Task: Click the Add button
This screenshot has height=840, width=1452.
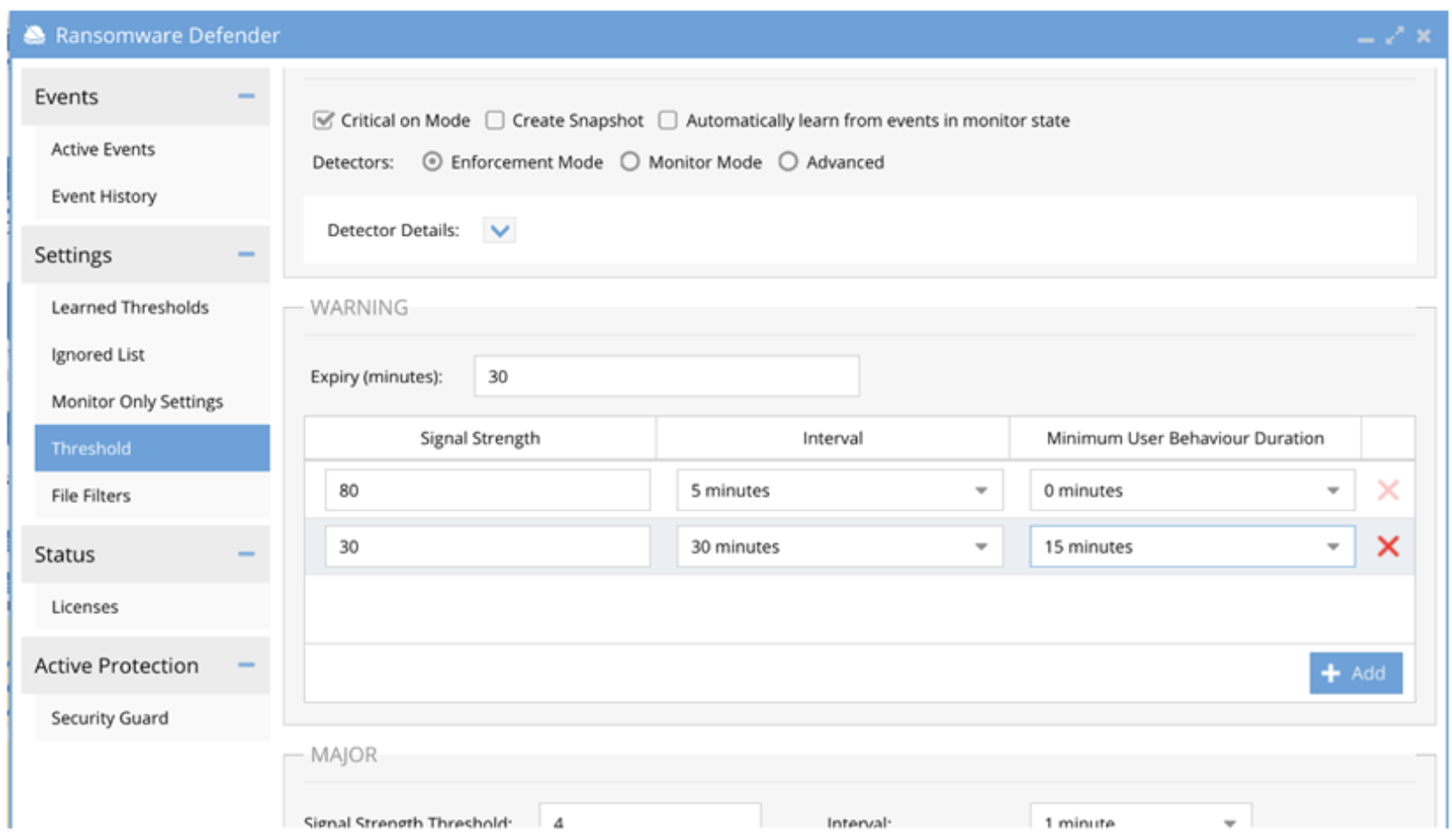Action: [x=1356, y=673]
